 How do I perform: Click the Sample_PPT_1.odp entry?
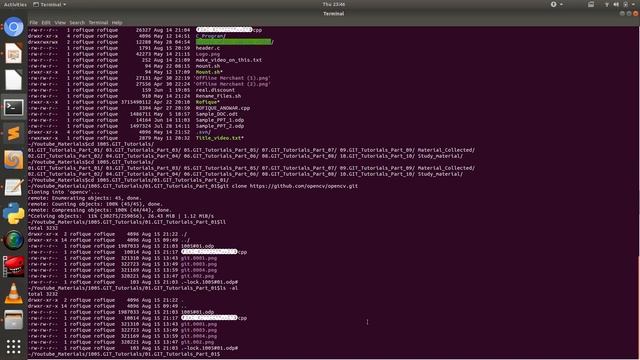tap(220, 120)
